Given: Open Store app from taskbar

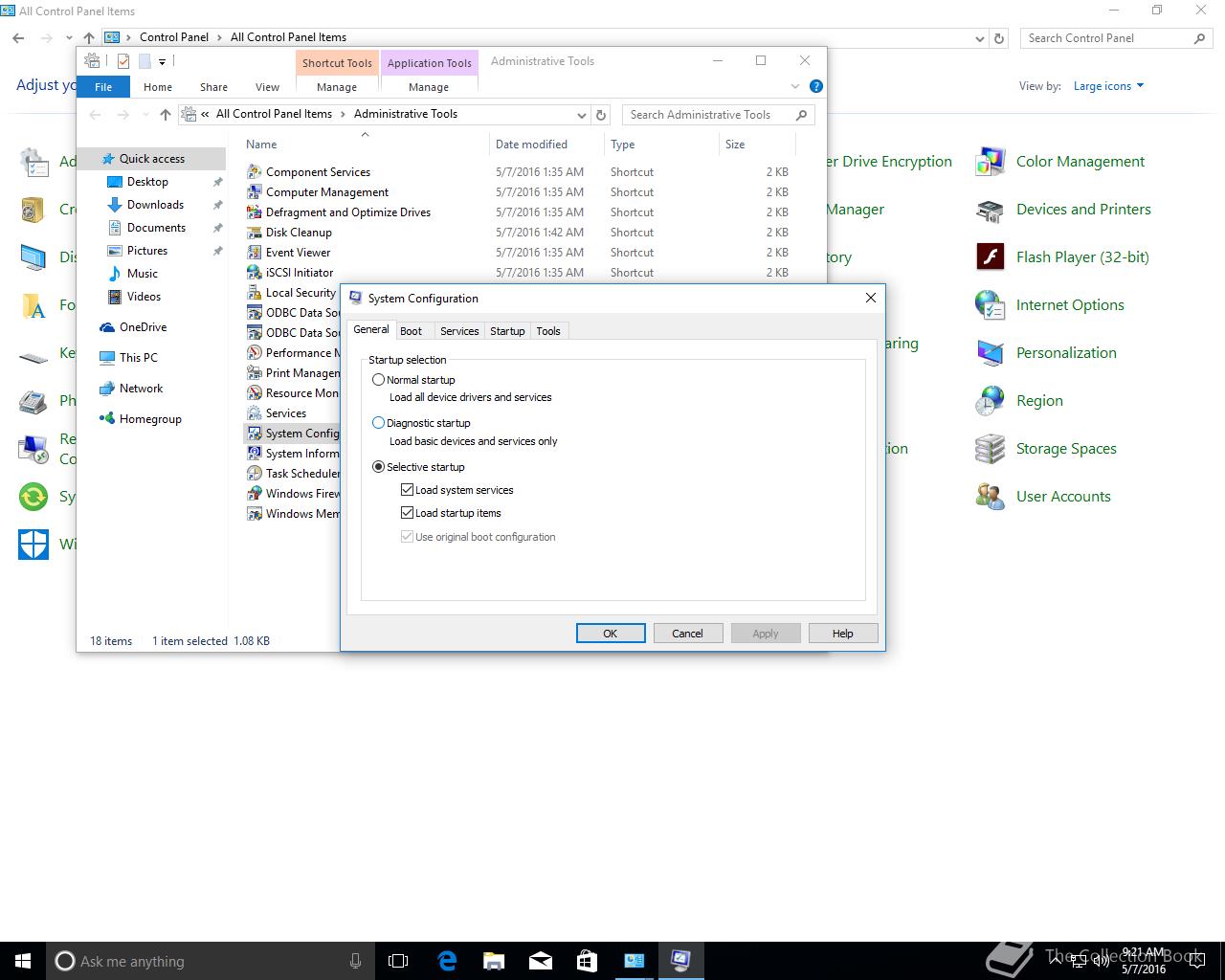Looking at the screenshot, I should point(587,961).
